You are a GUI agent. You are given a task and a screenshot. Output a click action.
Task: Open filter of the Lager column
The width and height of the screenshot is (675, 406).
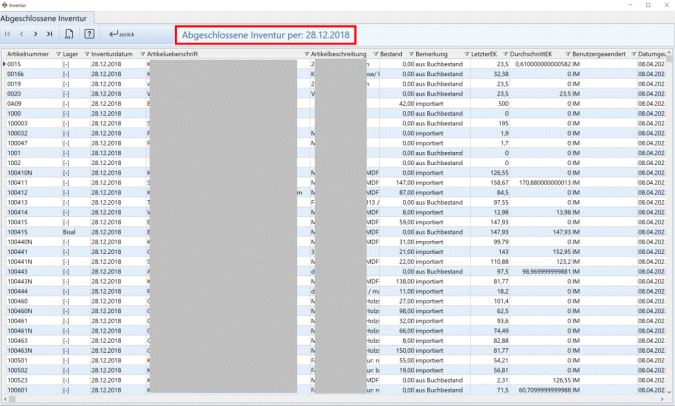[87, 54]
